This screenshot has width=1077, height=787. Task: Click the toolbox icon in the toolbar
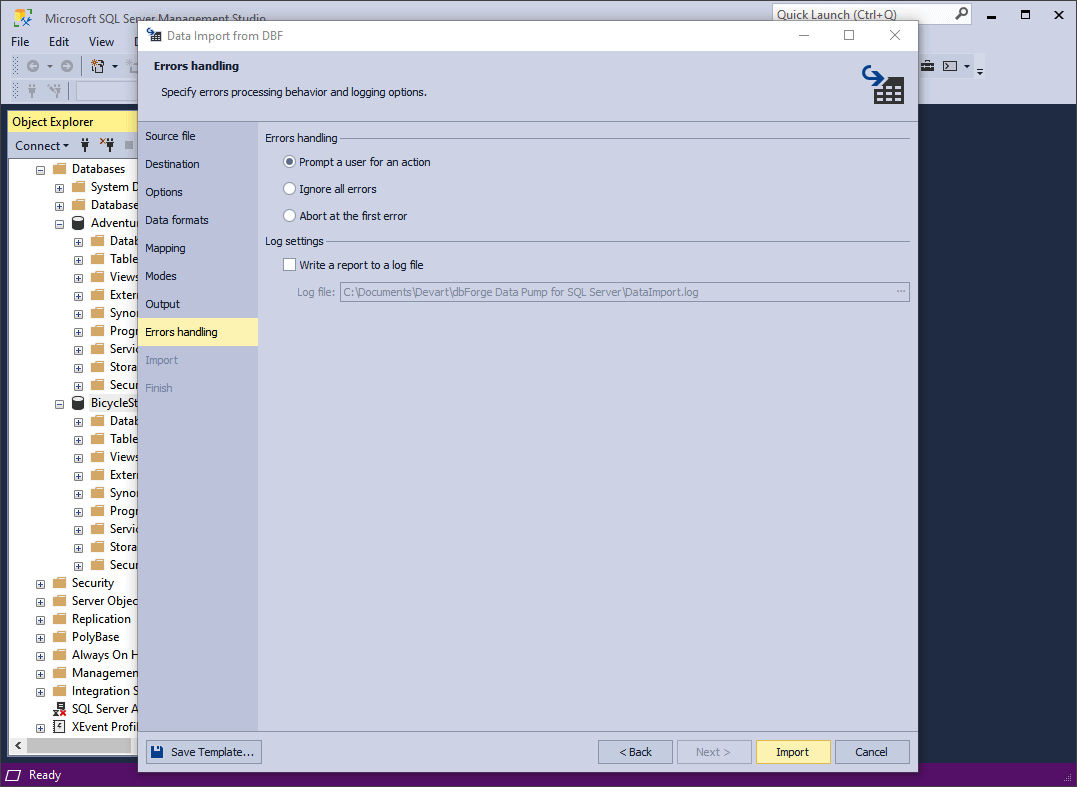927,66
